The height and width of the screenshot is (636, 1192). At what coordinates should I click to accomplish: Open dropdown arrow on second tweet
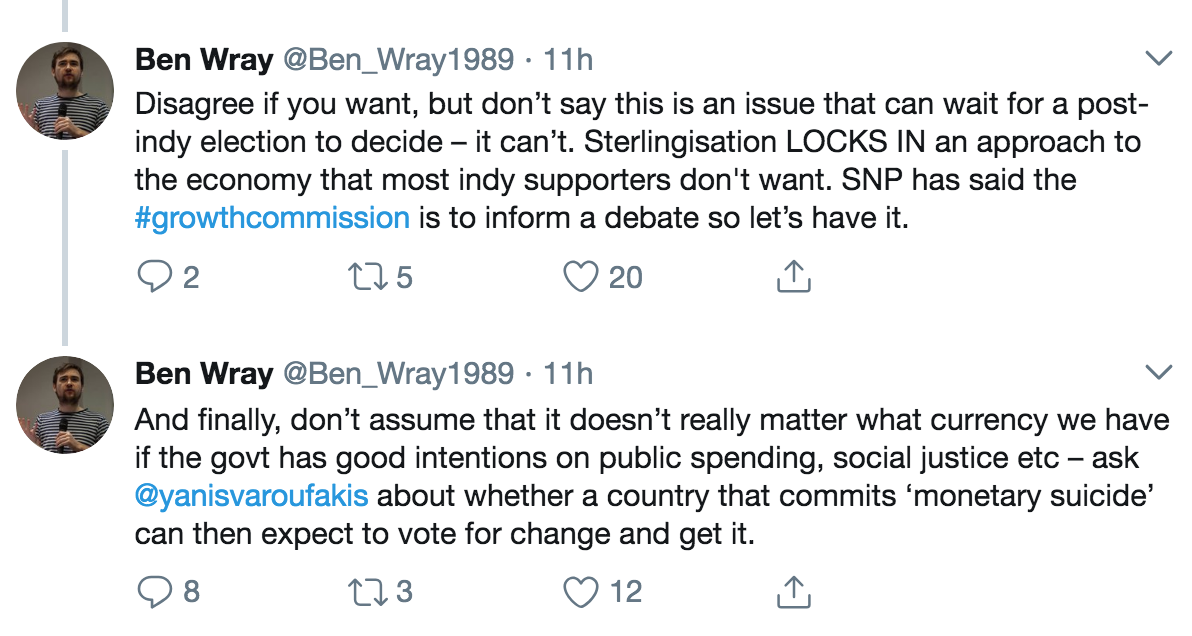coord(1158,374)
